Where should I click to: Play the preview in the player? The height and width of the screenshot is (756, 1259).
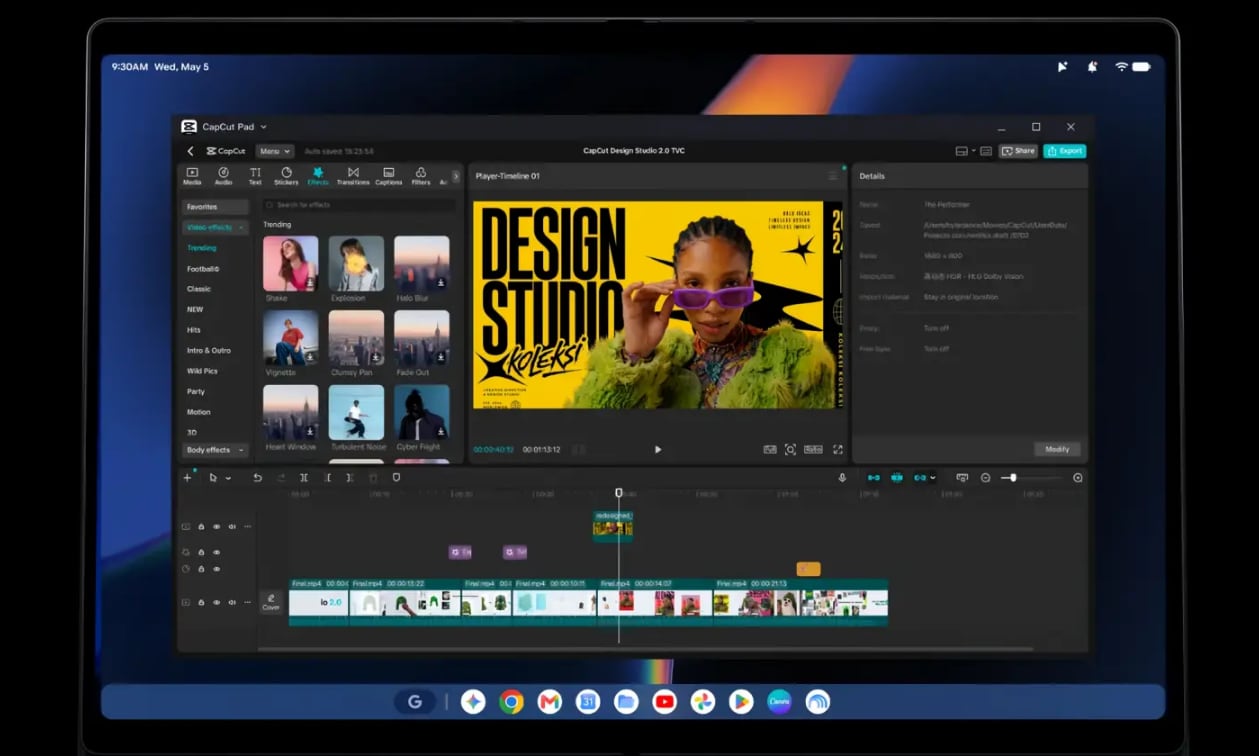click(658, 450)
